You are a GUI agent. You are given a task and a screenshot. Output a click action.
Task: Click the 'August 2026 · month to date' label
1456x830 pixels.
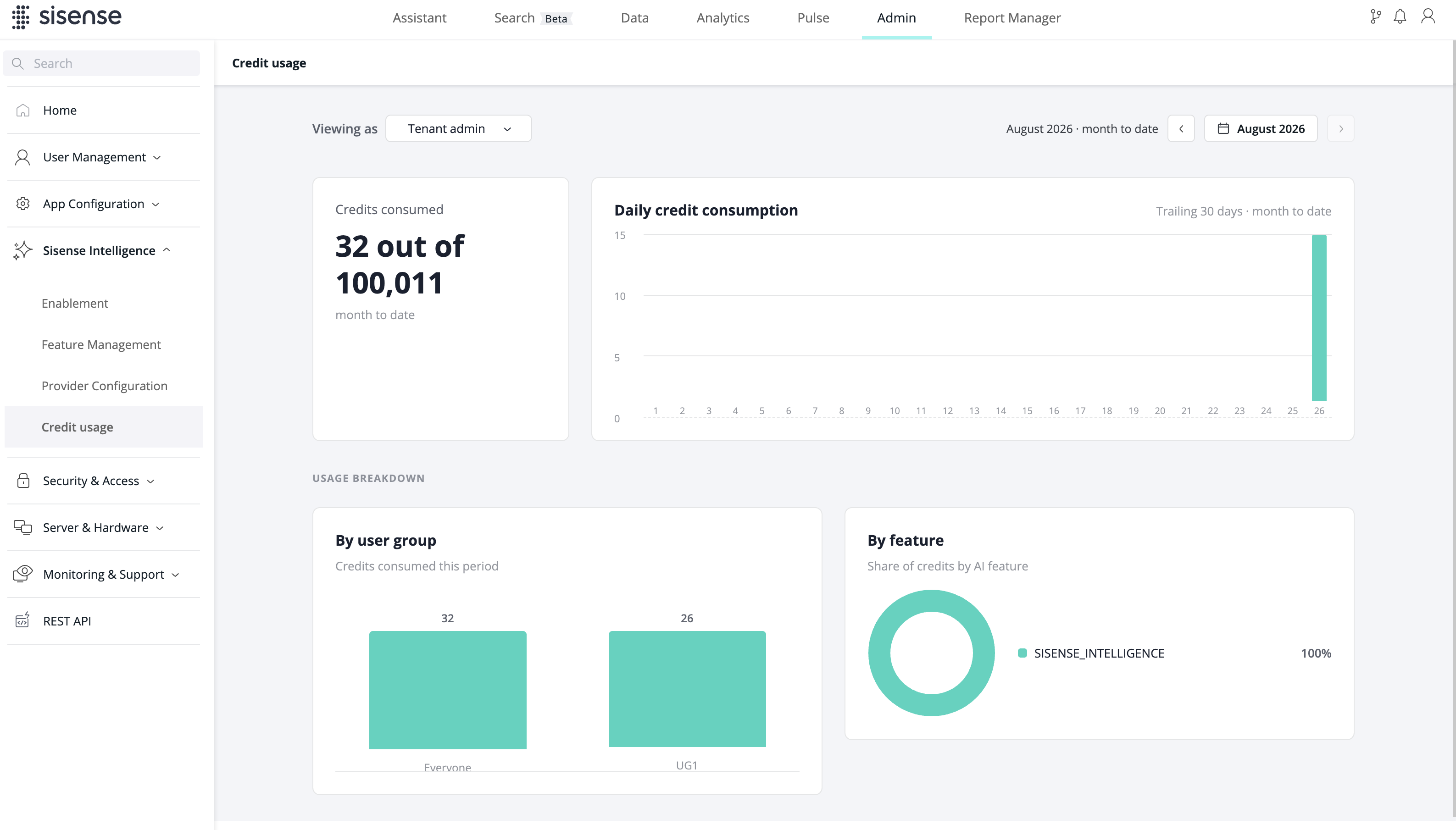pos(1082,129)
